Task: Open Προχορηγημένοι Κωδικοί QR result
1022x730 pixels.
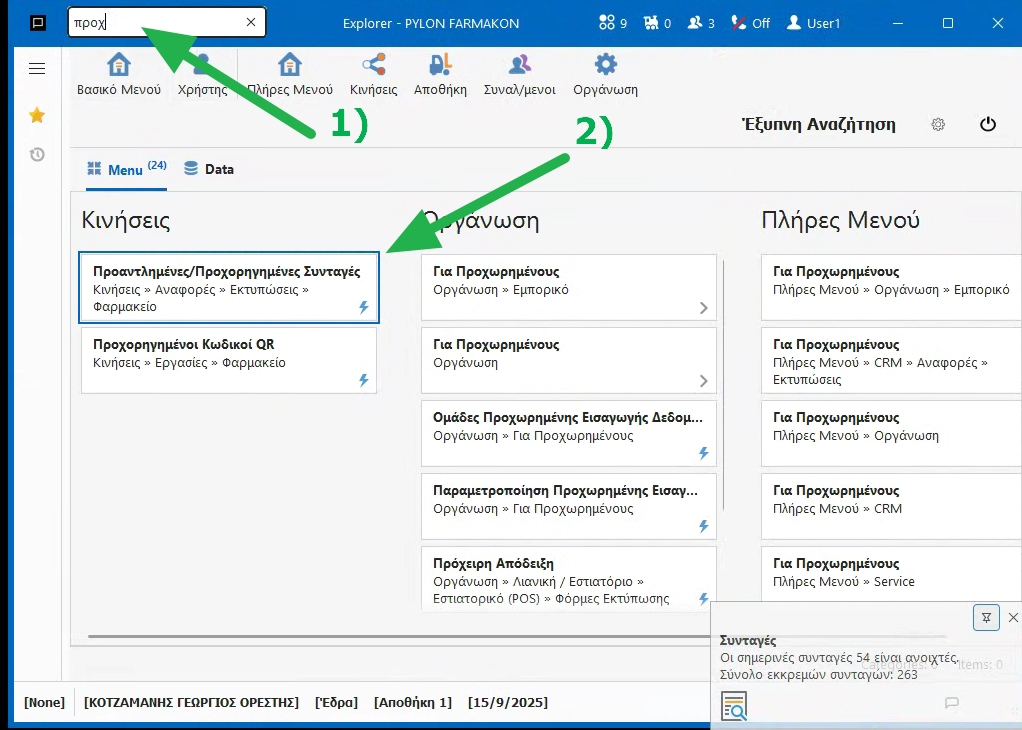Action: [228, 360]
